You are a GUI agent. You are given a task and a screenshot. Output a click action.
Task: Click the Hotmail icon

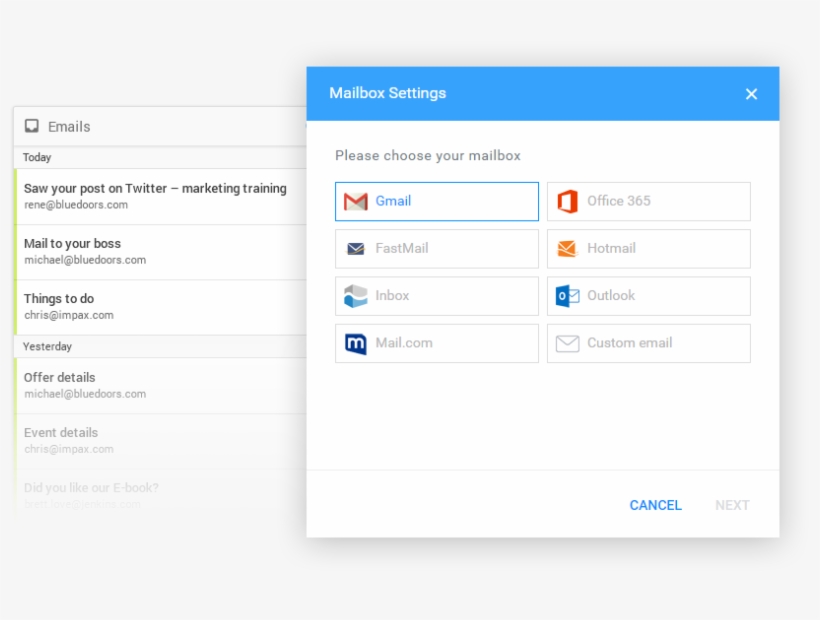(x=567, y=248)
